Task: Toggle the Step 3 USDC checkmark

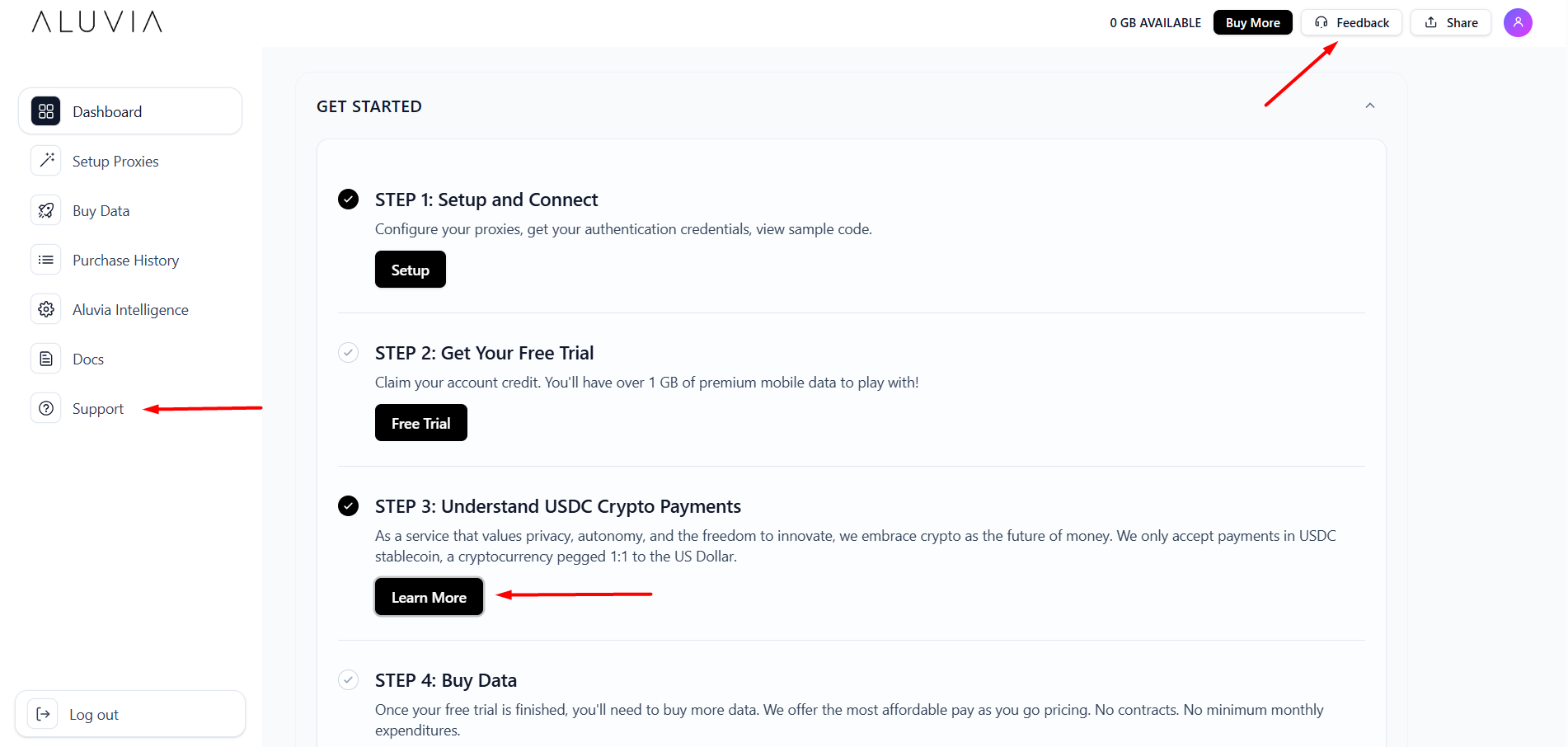Action: (x=349, y=506)
